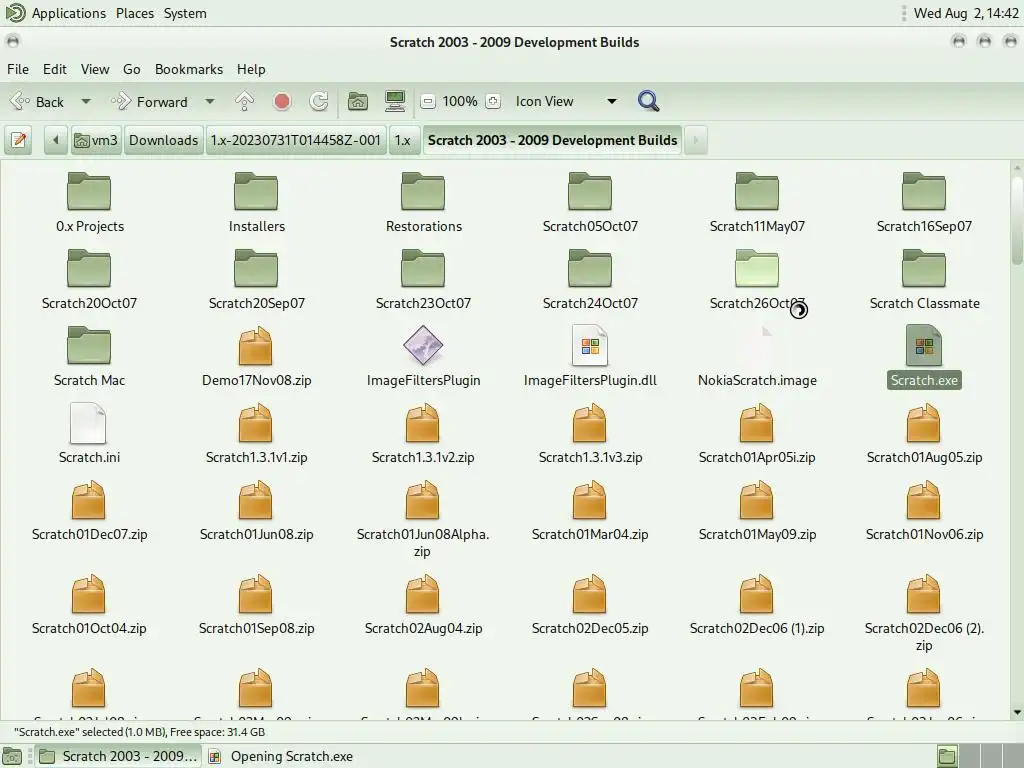Reload the current folder
1024x768 pixels.
(319, 101)
